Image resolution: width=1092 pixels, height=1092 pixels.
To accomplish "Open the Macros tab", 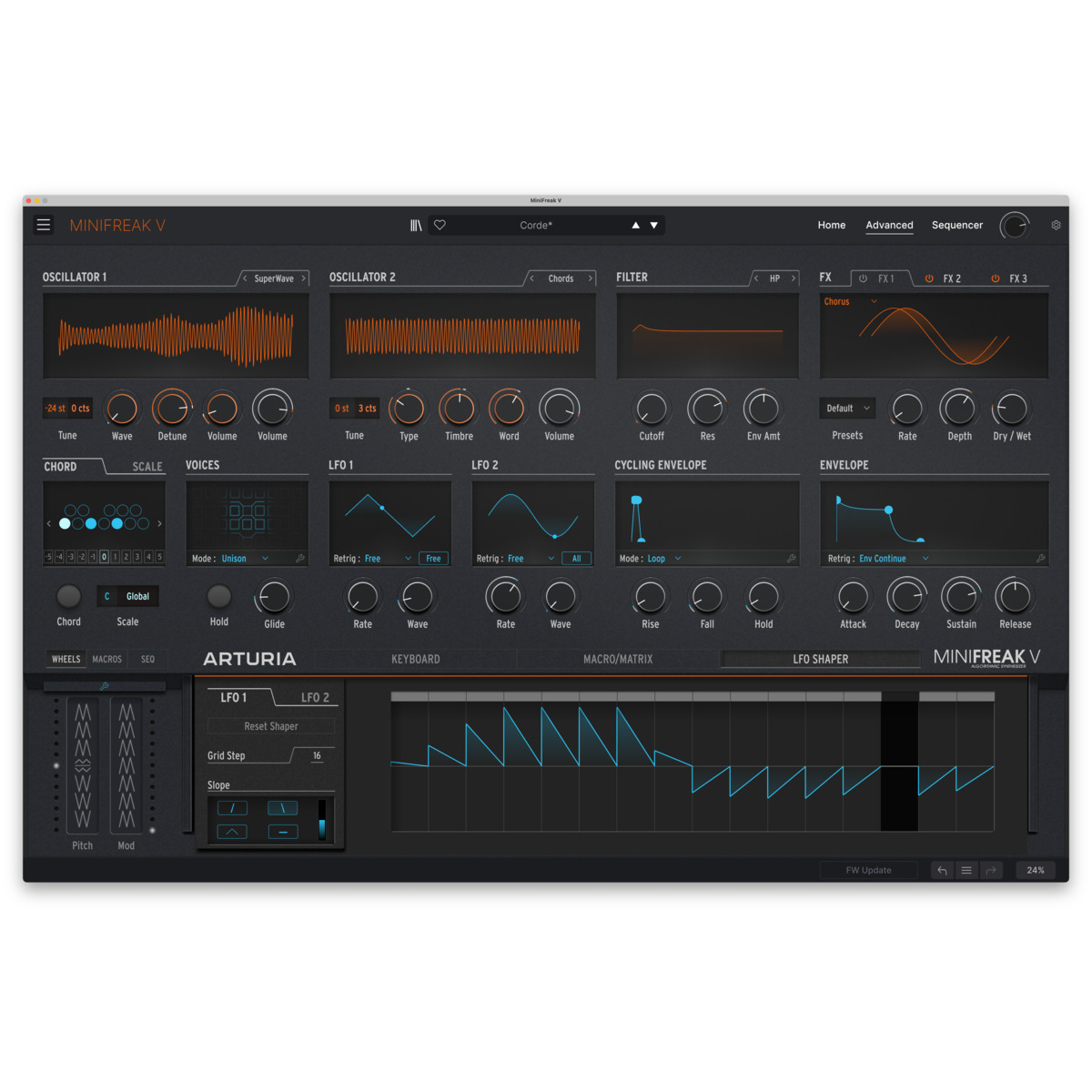I will 107,659.
